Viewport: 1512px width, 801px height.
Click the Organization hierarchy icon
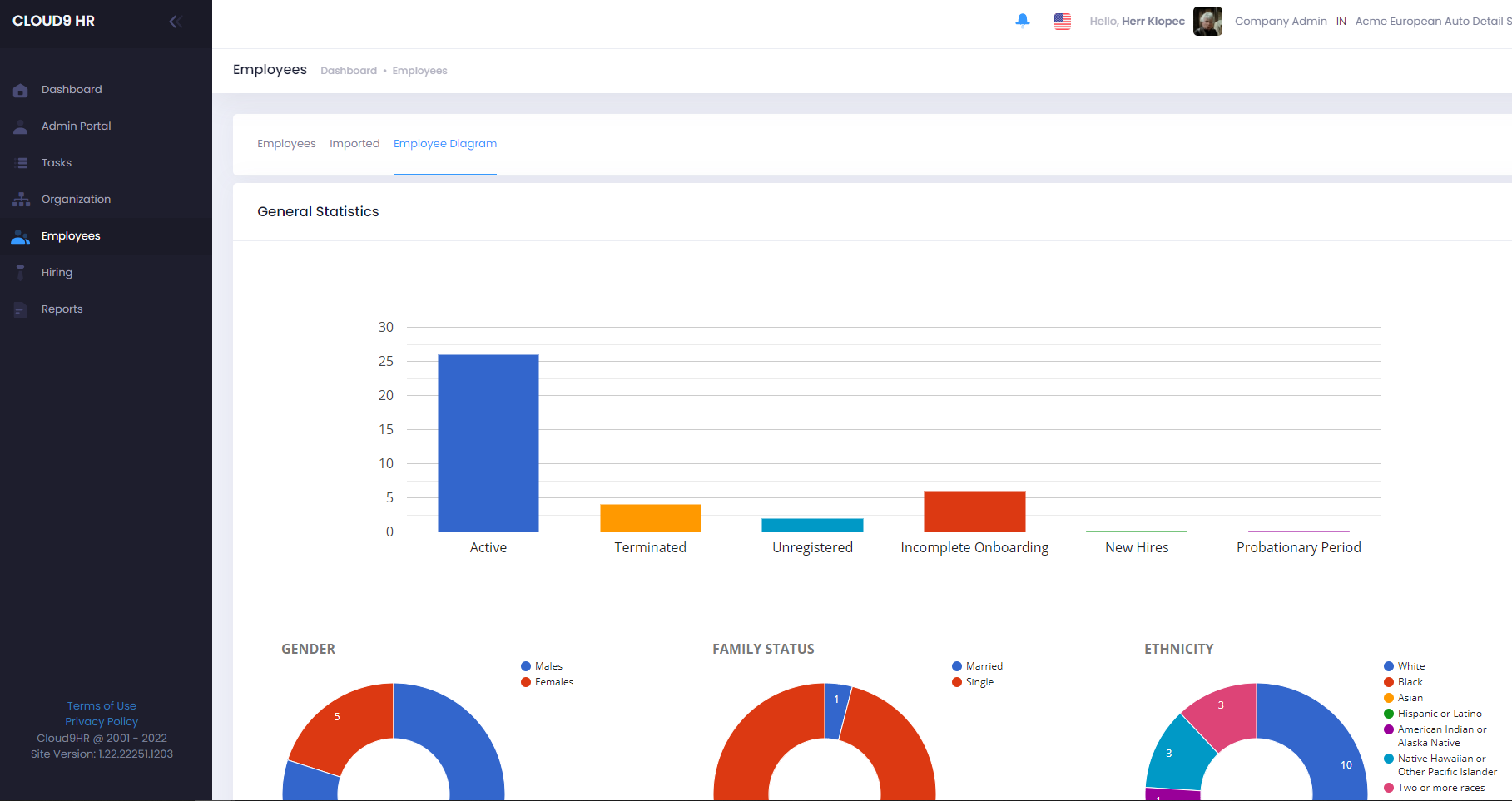[21, 199]
